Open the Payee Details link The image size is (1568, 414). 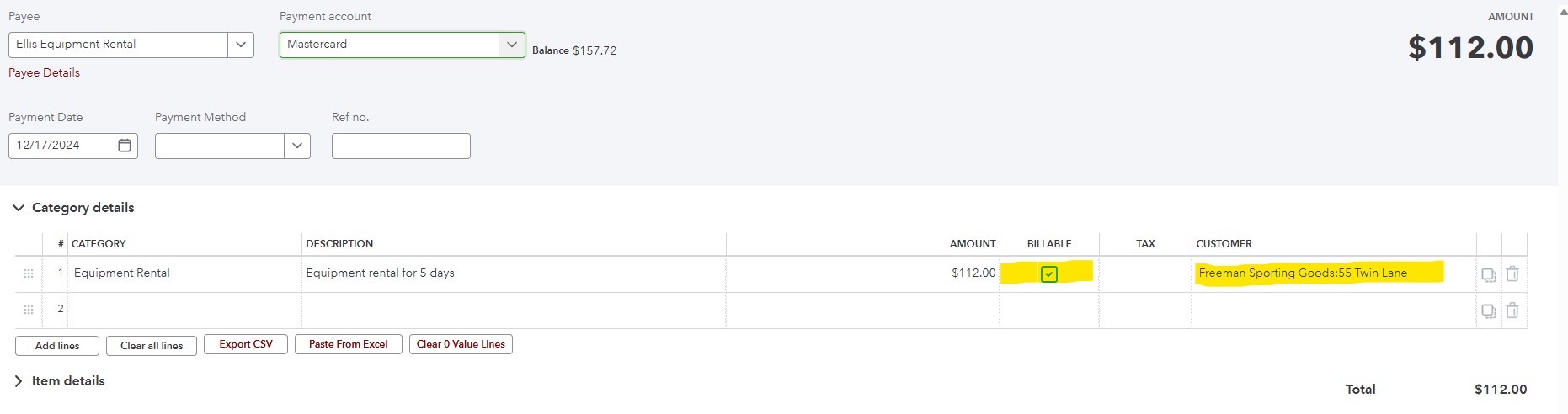pyautogui.click(x=44, y=72)
